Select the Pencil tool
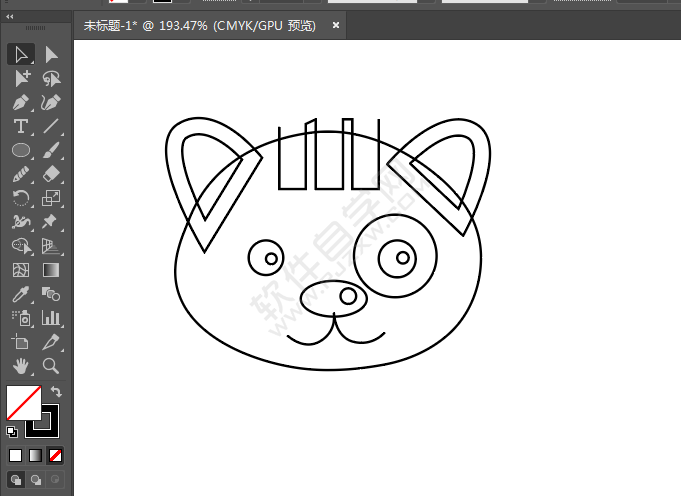This screenshot has height=496, width=681. pyautogui.click(x=21, y=174)
